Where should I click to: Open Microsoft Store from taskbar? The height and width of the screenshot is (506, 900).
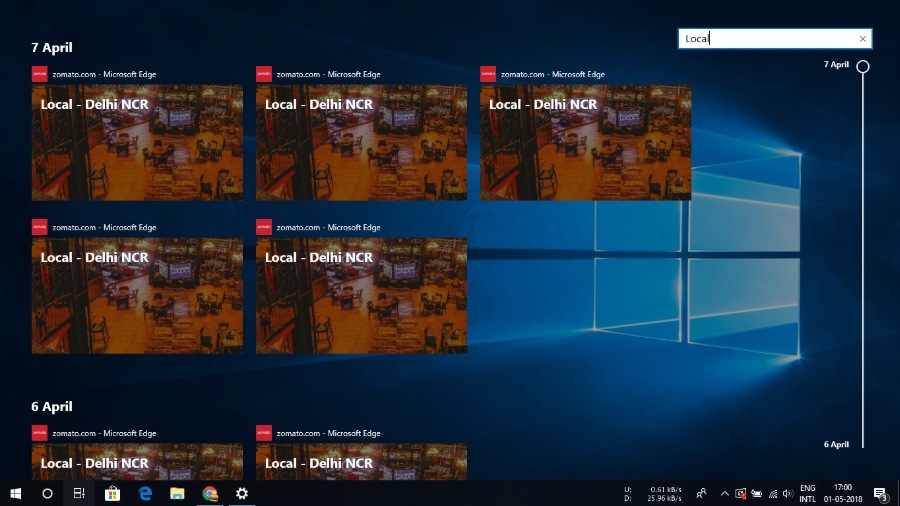pos(112,493)
